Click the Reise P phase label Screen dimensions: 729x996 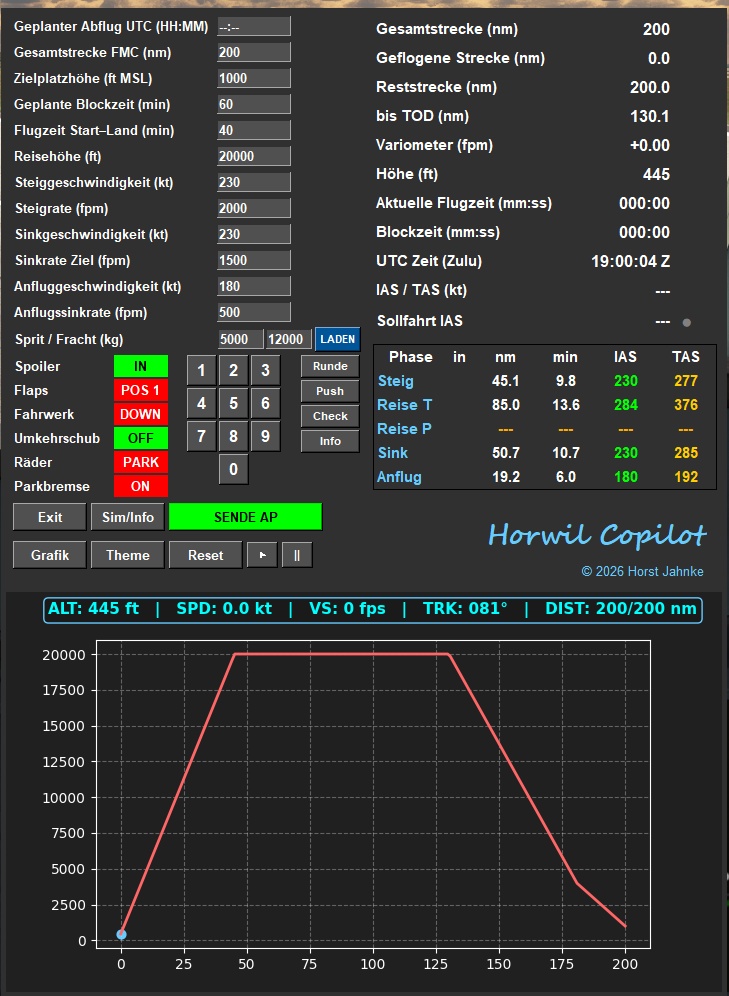[405, 429]
